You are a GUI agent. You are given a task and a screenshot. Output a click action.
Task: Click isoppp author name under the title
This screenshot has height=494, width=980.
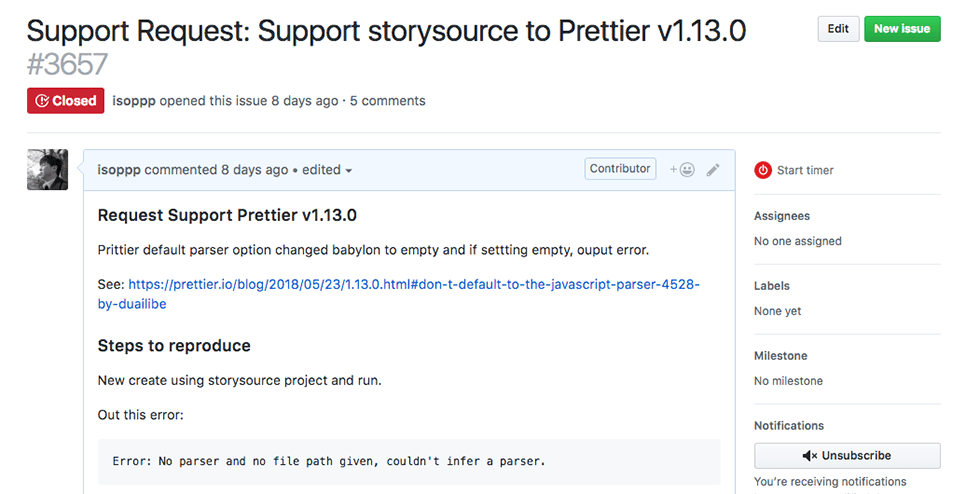134,101
